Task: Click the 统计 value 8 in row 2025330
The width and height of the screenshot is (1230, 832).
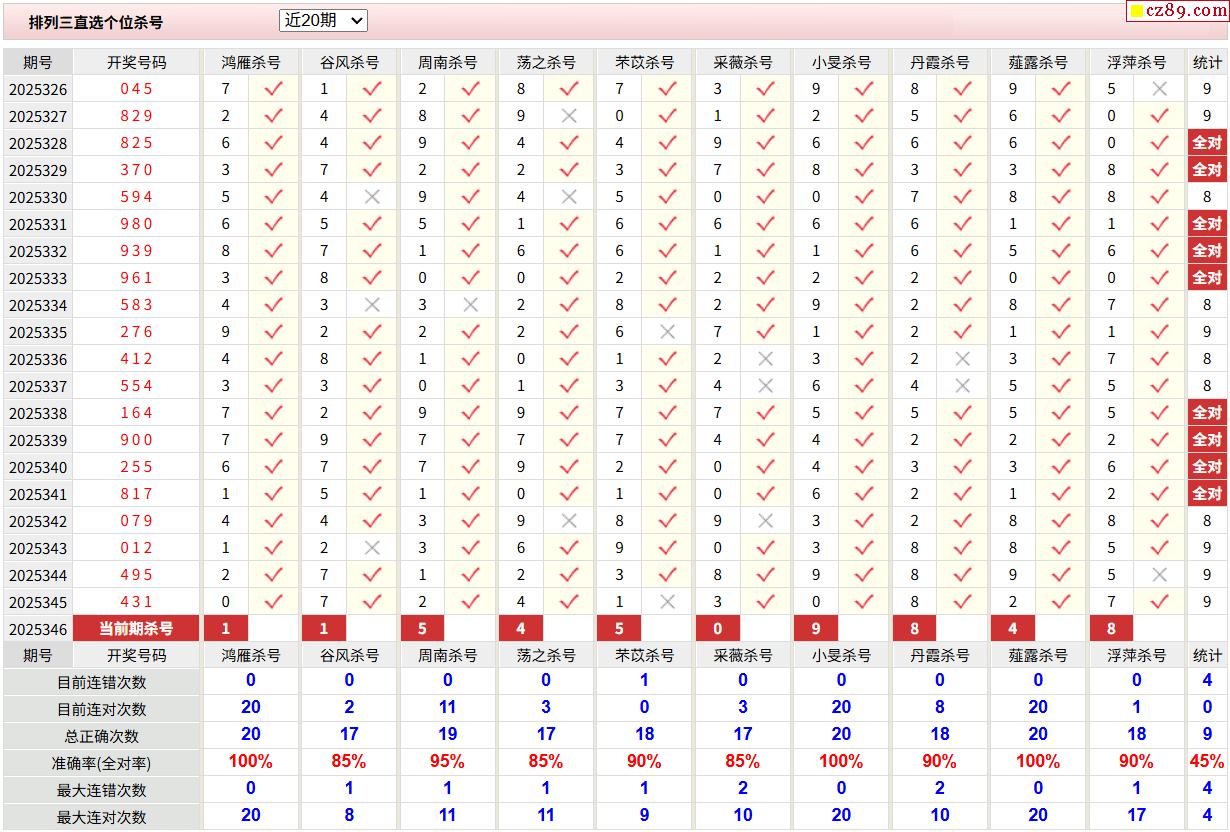Action: [1207, 197]
